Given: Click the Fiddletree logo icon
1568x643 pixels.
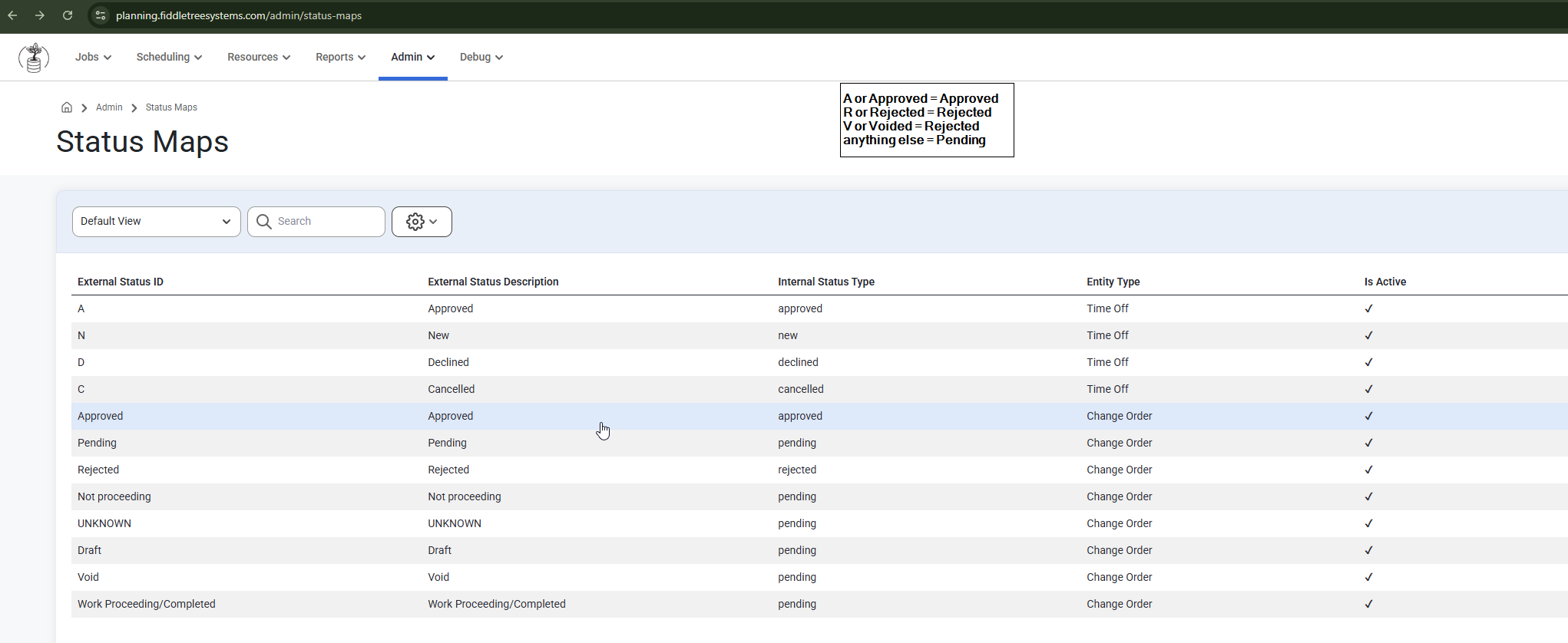Looking at the screenshot, I should pos(34,58).
